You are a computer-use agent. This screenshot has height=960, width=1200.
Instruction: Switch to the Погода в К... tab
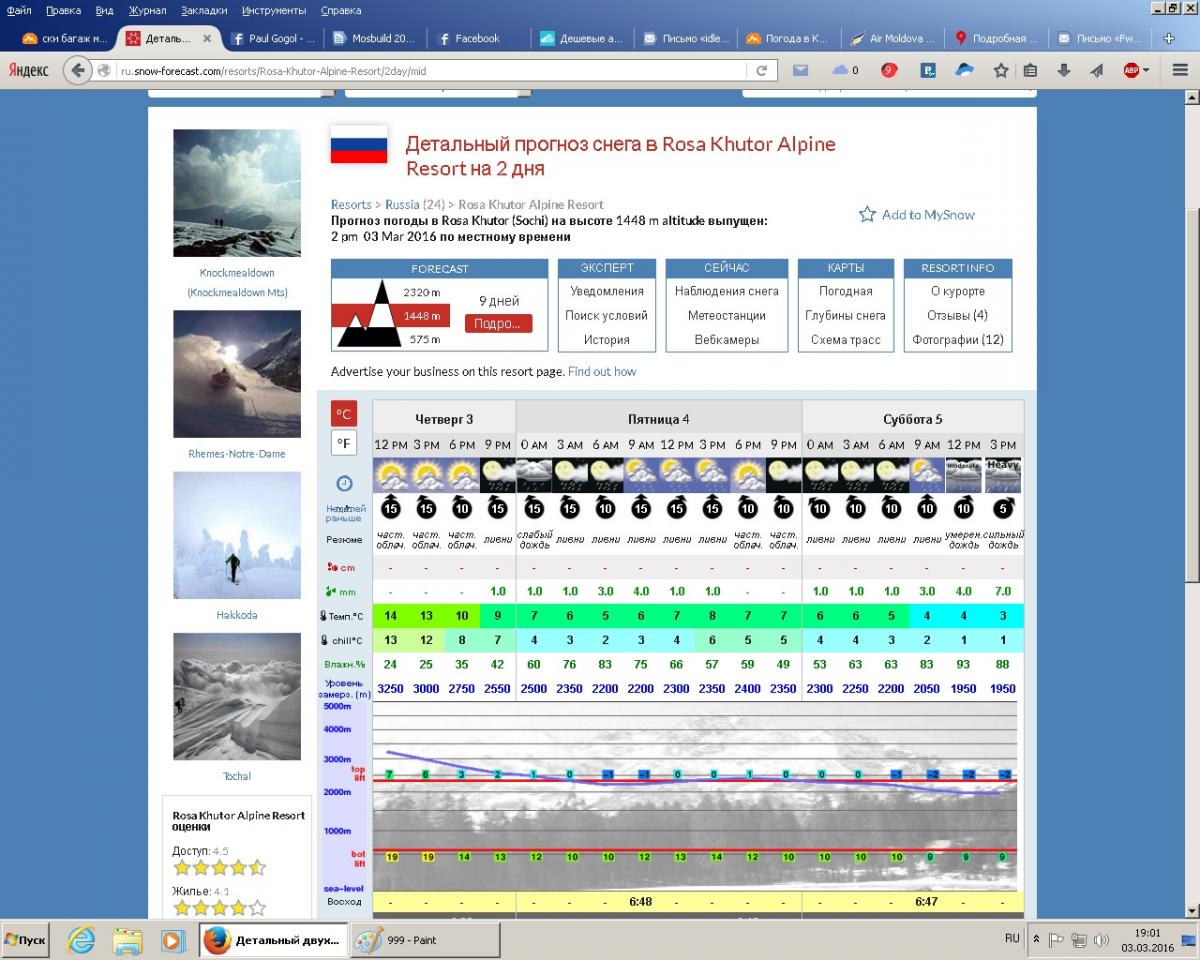[x=789, y=39]
